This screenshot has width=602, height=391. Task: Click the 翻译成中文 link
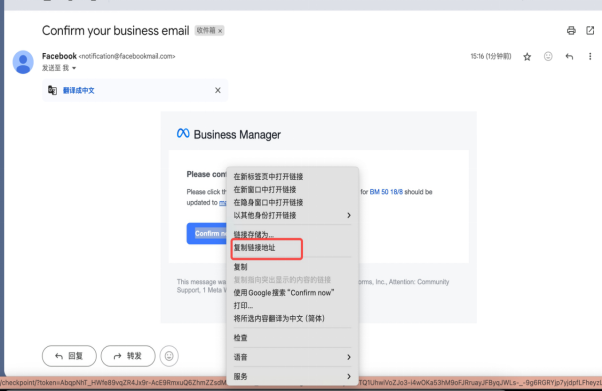[x=79, y=90]
